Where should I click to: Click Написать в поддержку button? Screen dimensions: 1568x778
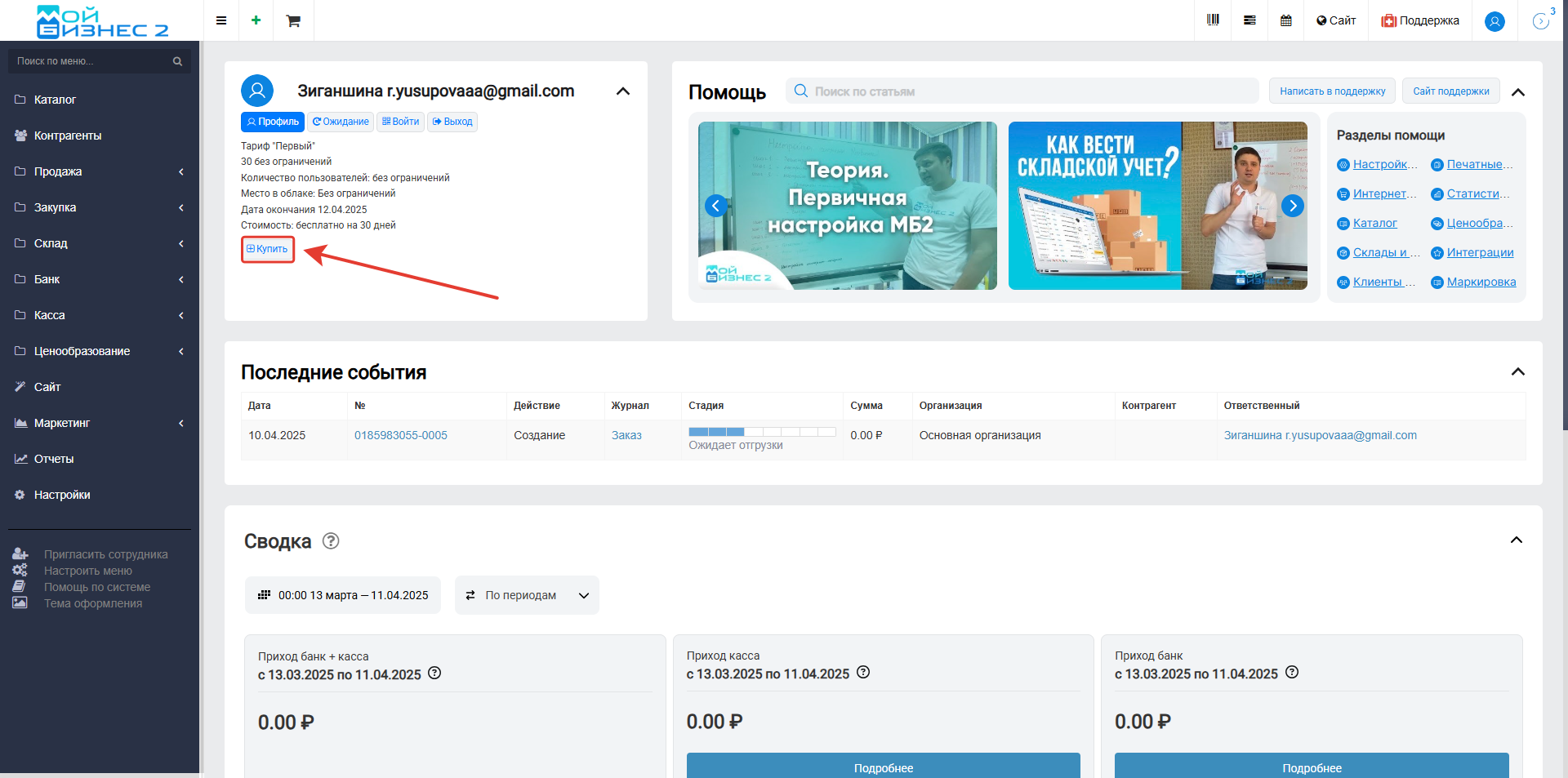click(1332, 91)
